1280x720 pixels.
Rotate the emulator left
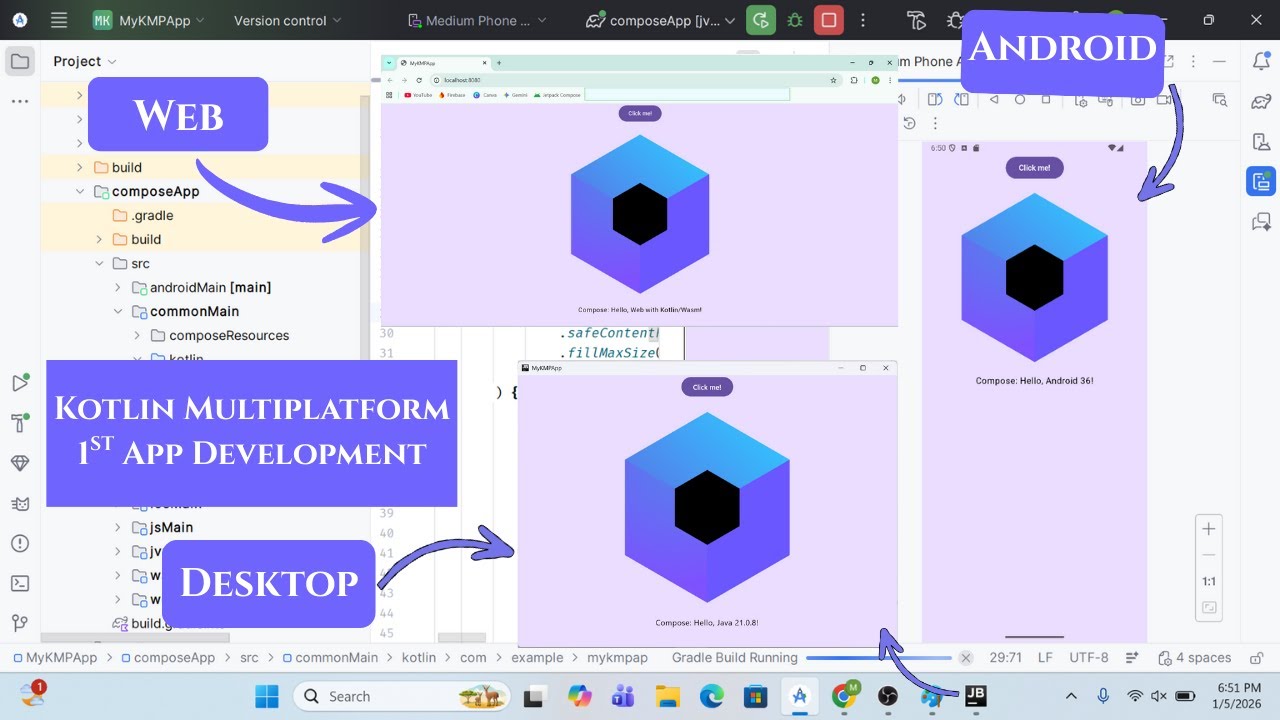[935, 100]
